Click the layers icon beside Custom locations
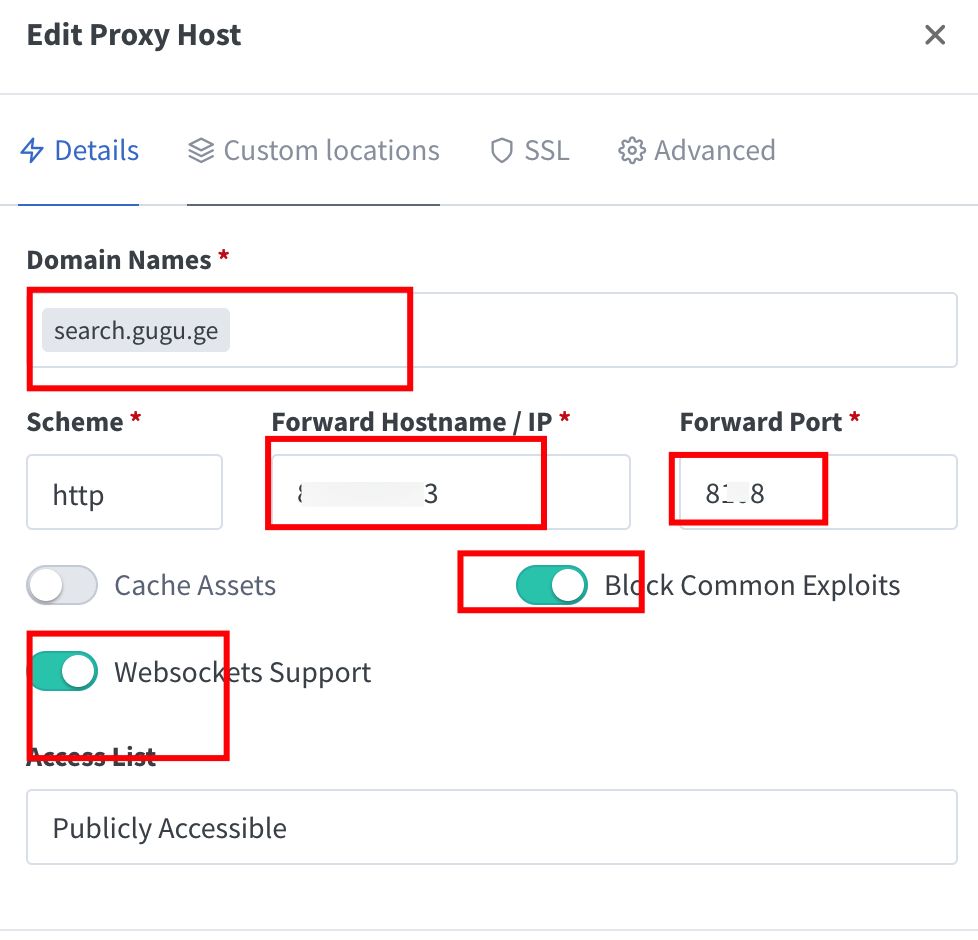The image size is (978, 940). click(x=201, y=151)
